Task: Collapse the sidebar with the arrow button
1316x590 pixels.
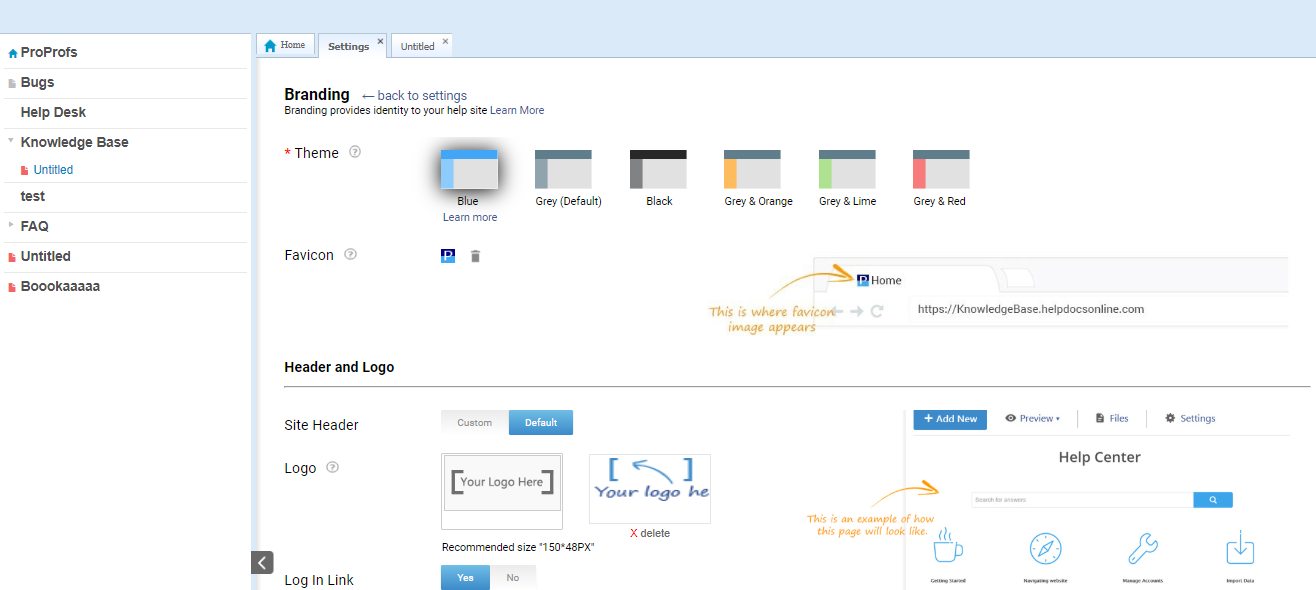Action: point(262,562)
